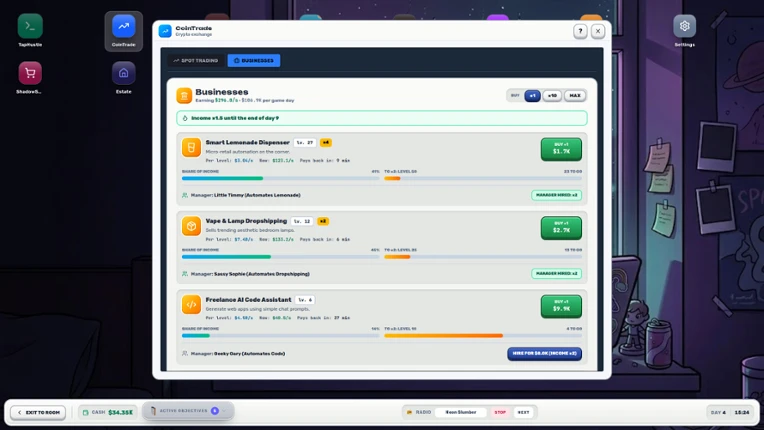The image size is (764, 430).
Task: Click the manager icon next to Sassy Sophie
Action: [x=185, y=274]
